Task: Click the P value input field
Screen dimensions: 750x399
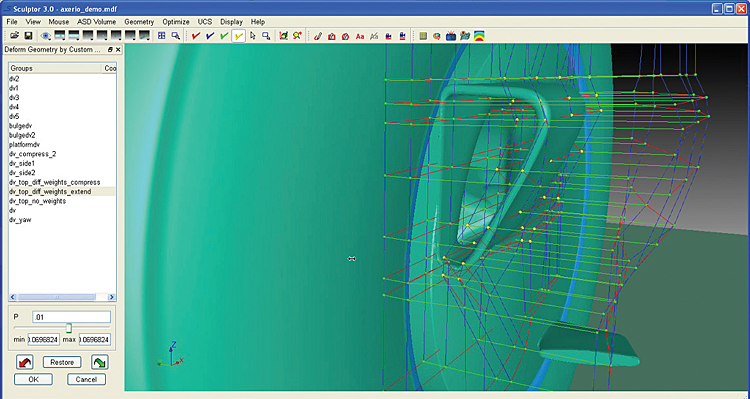Action: click(72, 317)
